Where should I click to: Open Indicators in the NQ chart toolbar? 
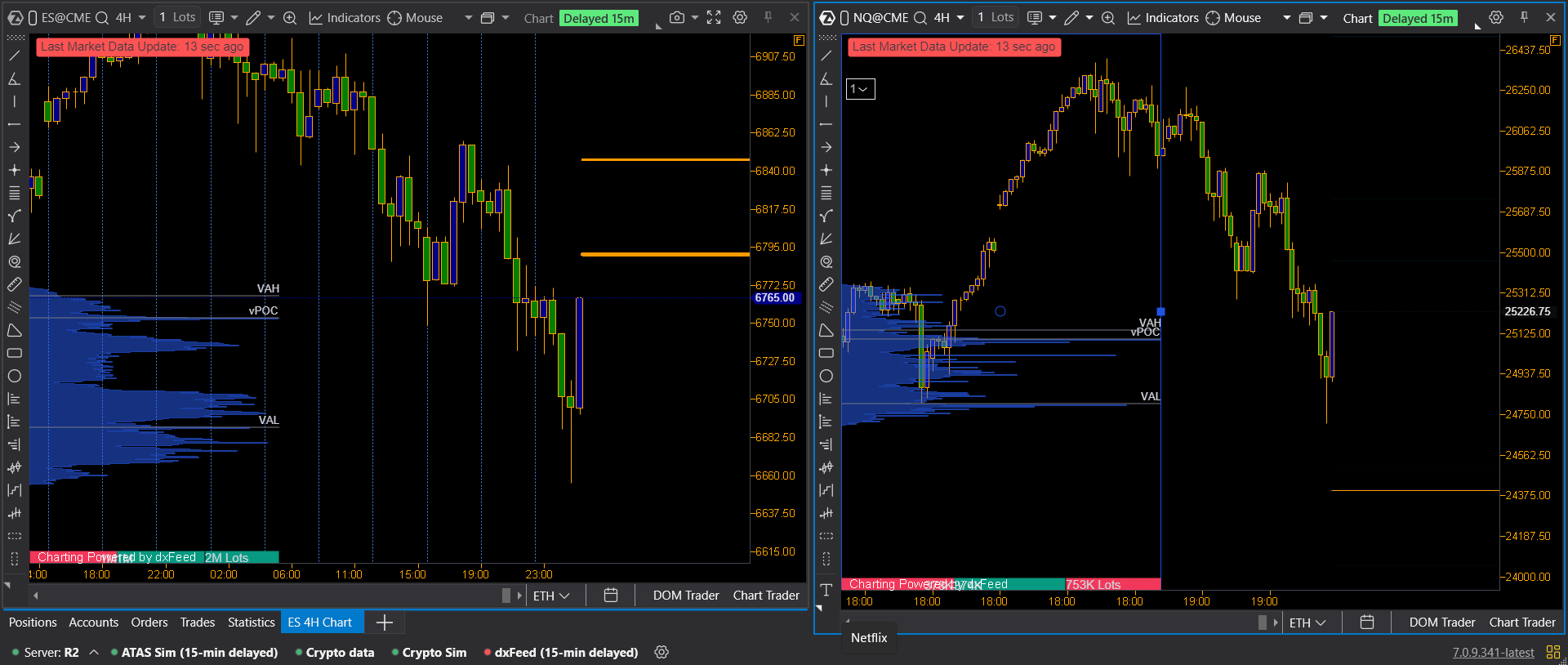[1163, 18]
